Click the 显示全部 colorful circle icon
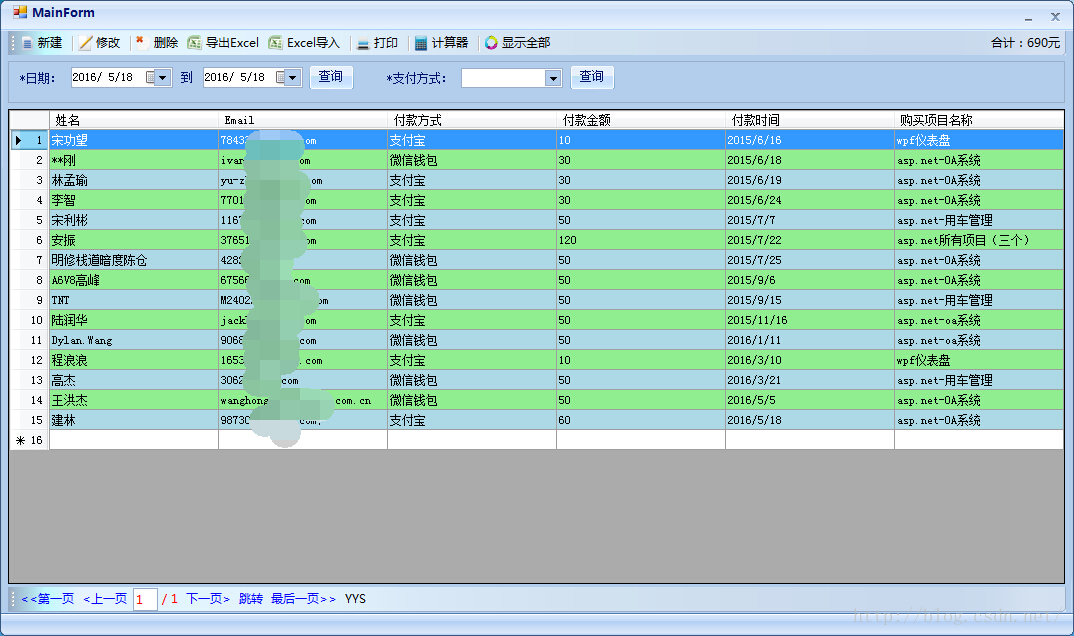Image resolution: width=1074 pixels, height=636 pixels. pyautogui.click(x=491, y=43)
